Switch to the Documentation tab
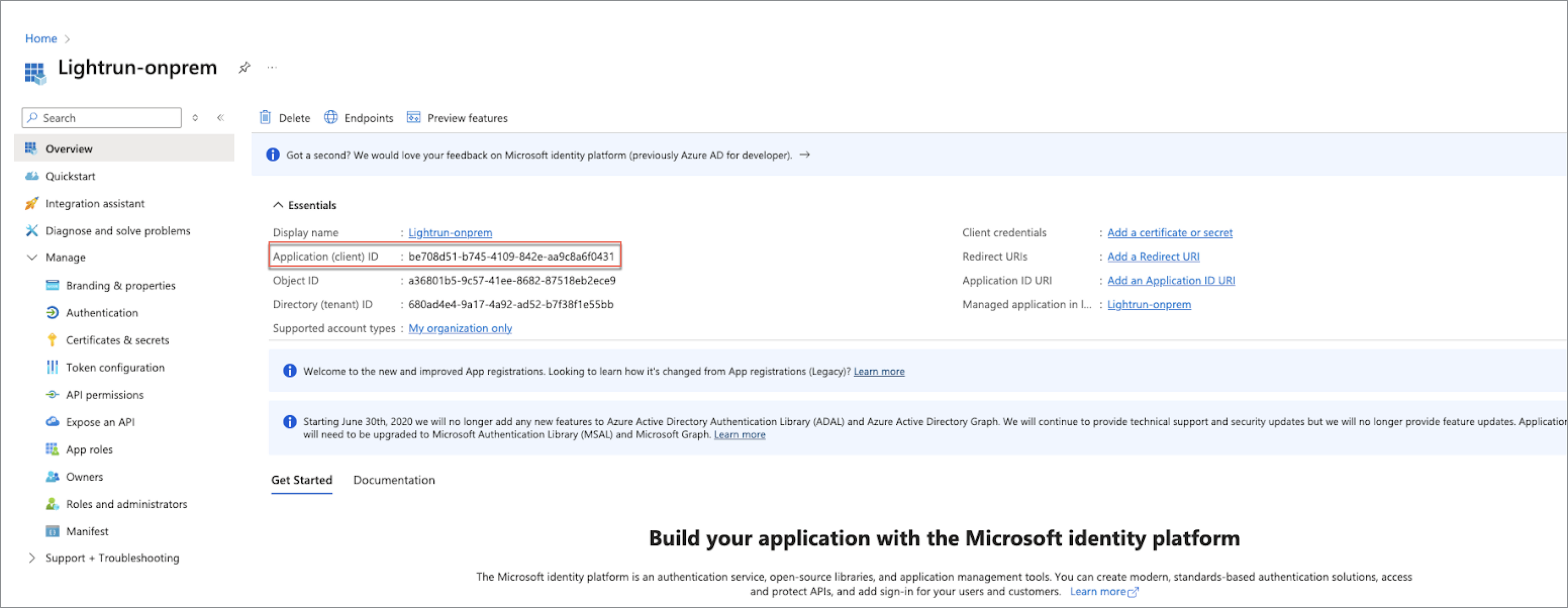The height and width of the screenshot is (608, 1568). (394, 480)
